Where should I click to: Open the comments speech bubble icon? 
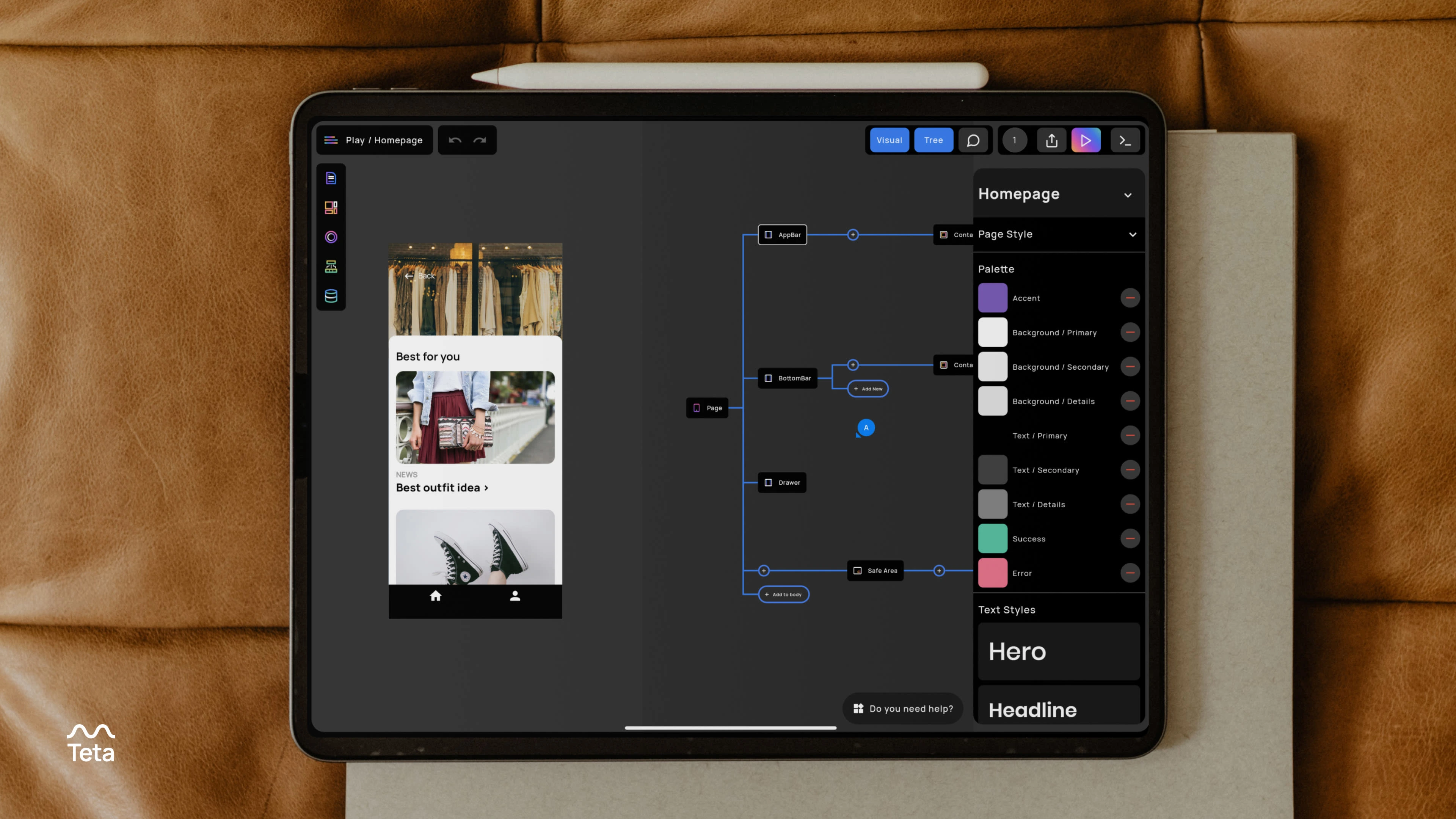point(973,140)
